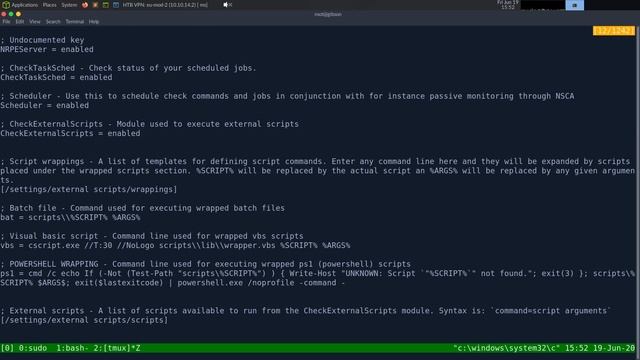Open the terminal Edit menu
The width and height of the screenshot is (640, 360).
[x=20, y=22]
